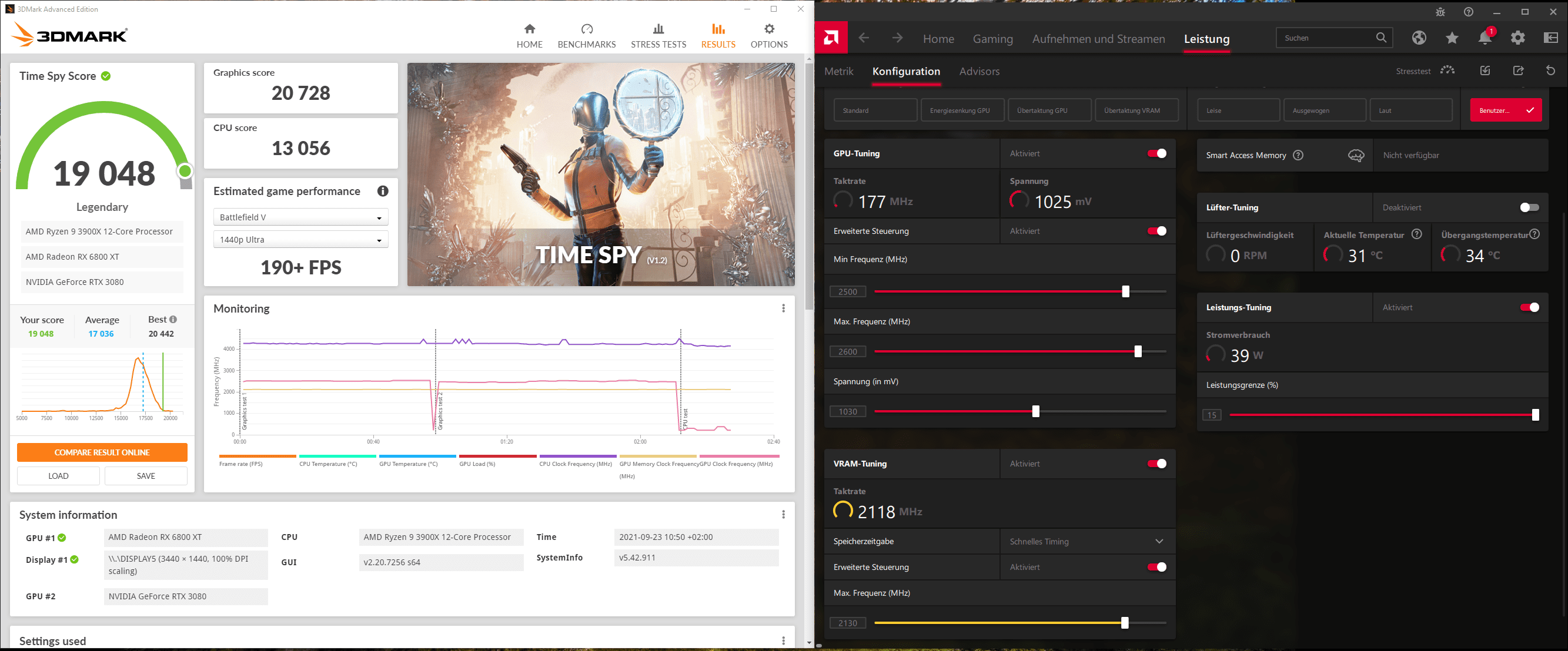This screenshot has width=1568, height=651.
Task: Click Estimated game performance info icon
Action: (382, 191)
